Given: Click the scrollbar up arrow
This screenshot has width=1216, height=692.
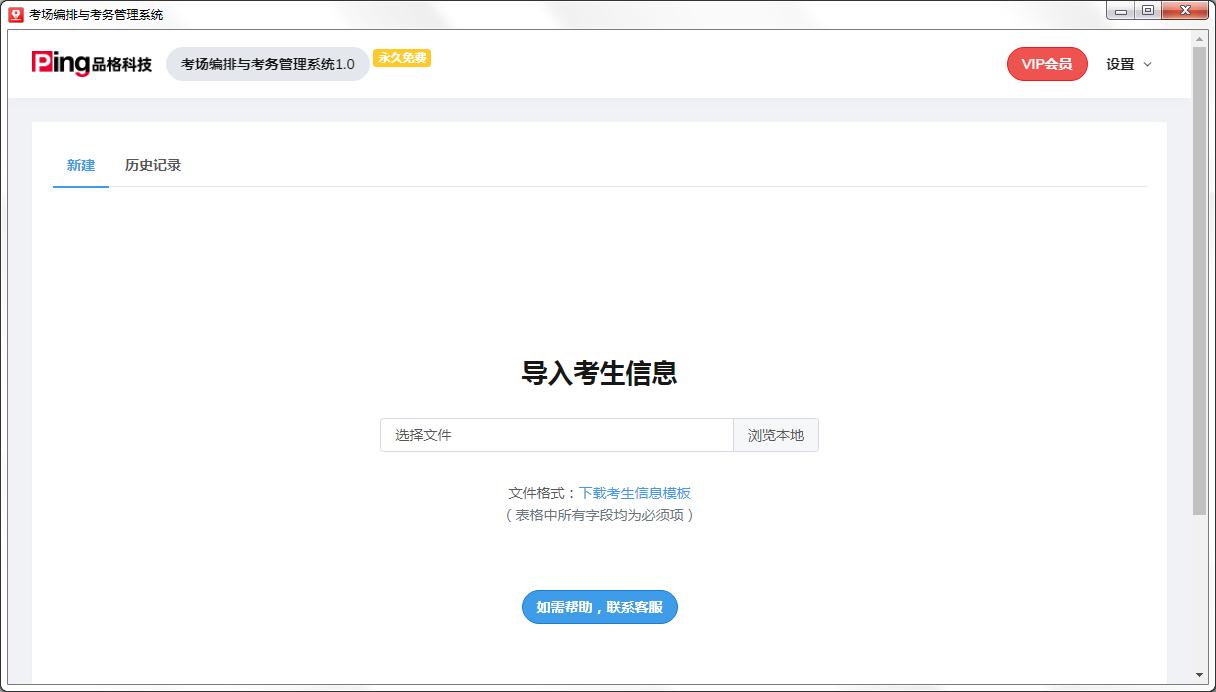Looking at the screenshot, I should (1200, 38).
